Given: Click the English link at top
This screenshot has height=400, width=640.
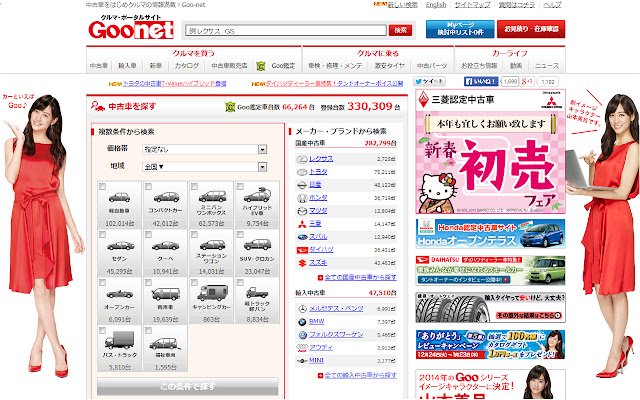Looking at the screenshot, I should click(436, 5).
